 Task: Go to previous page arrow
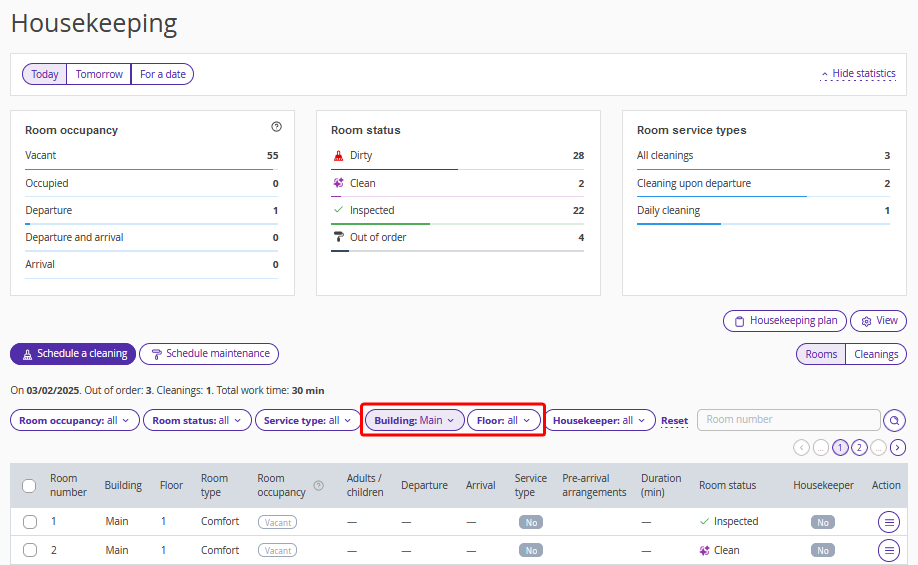(x=801, y=448)
